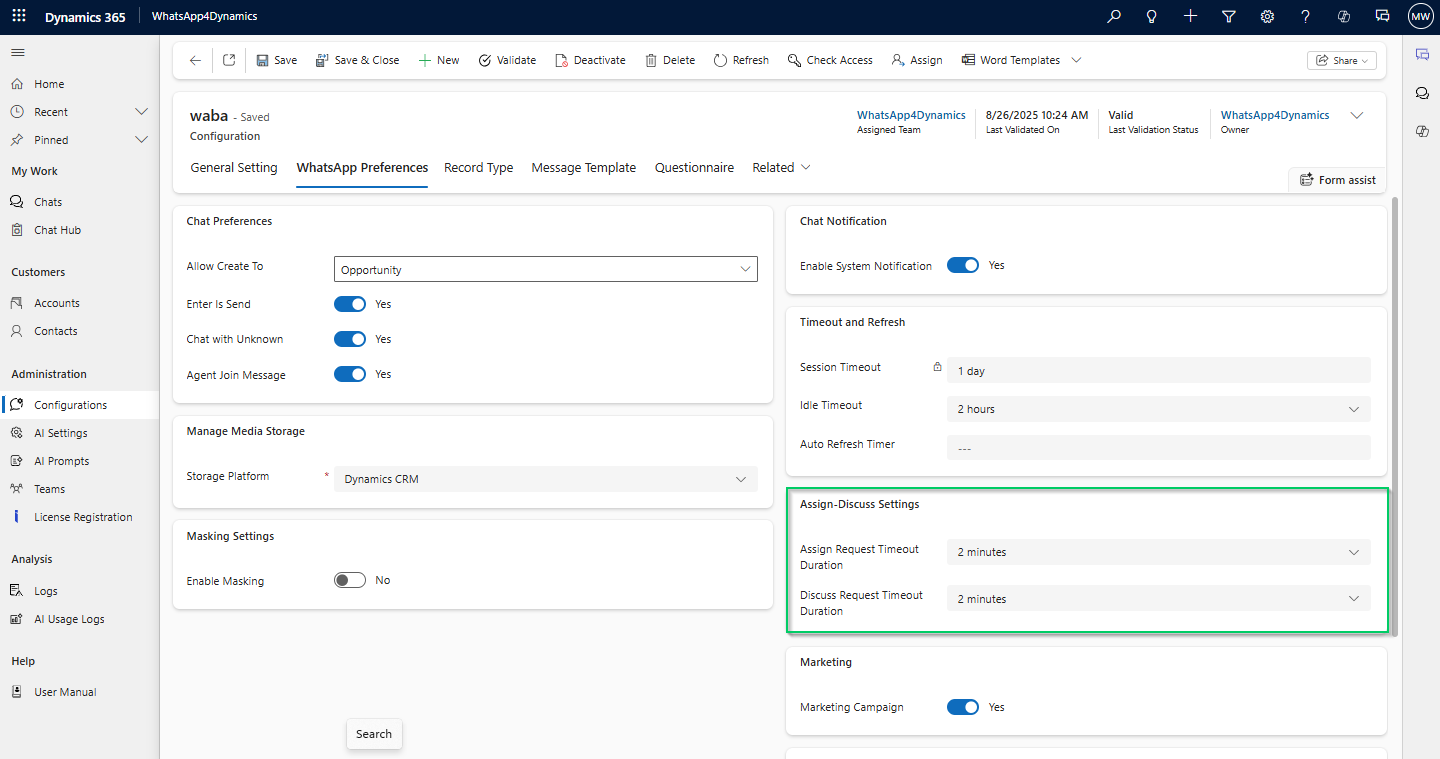Click the Save & Close button
Viewport: 1440px width, 759px height.
point(357,60)
